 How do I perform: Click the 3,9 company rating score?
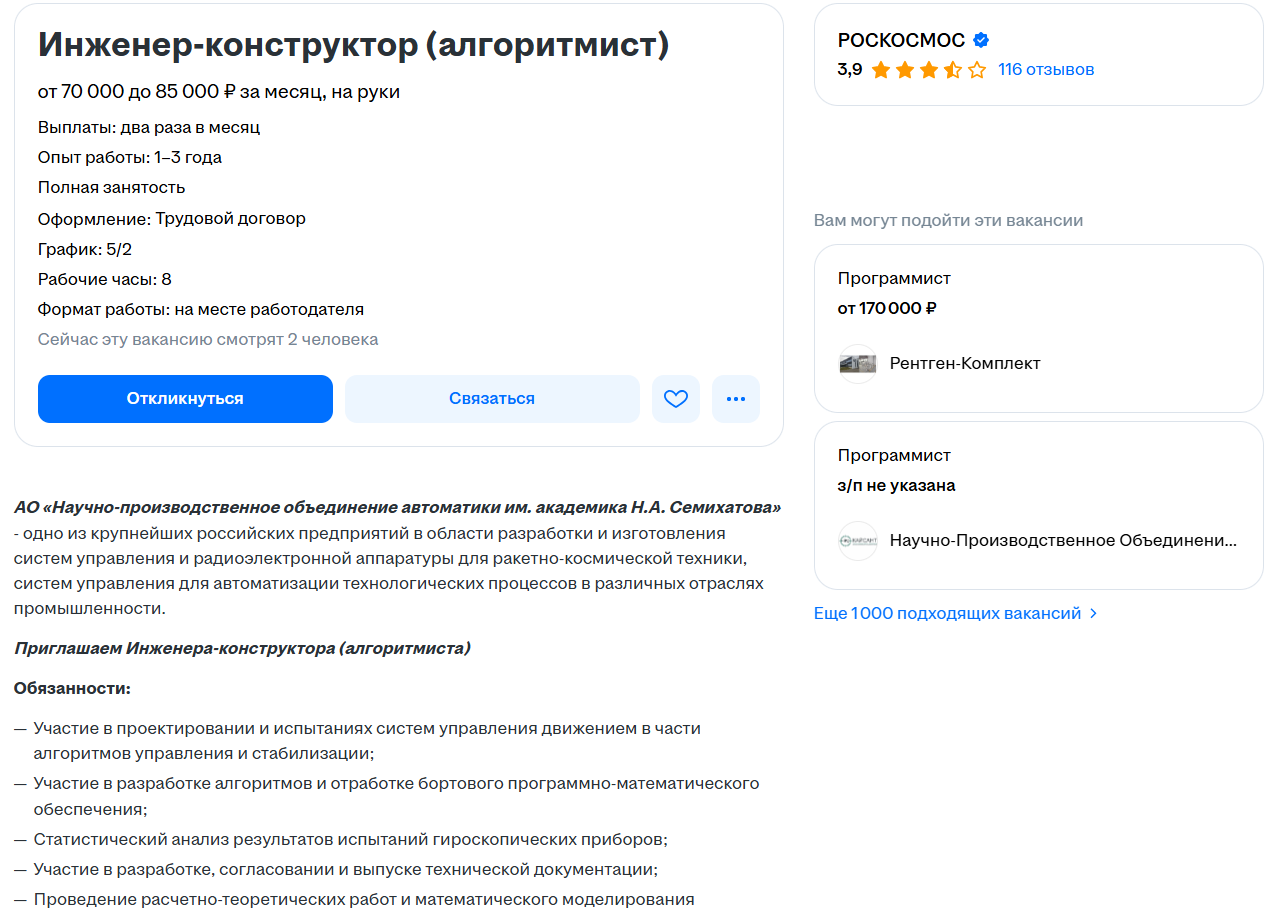click(850, 70)
